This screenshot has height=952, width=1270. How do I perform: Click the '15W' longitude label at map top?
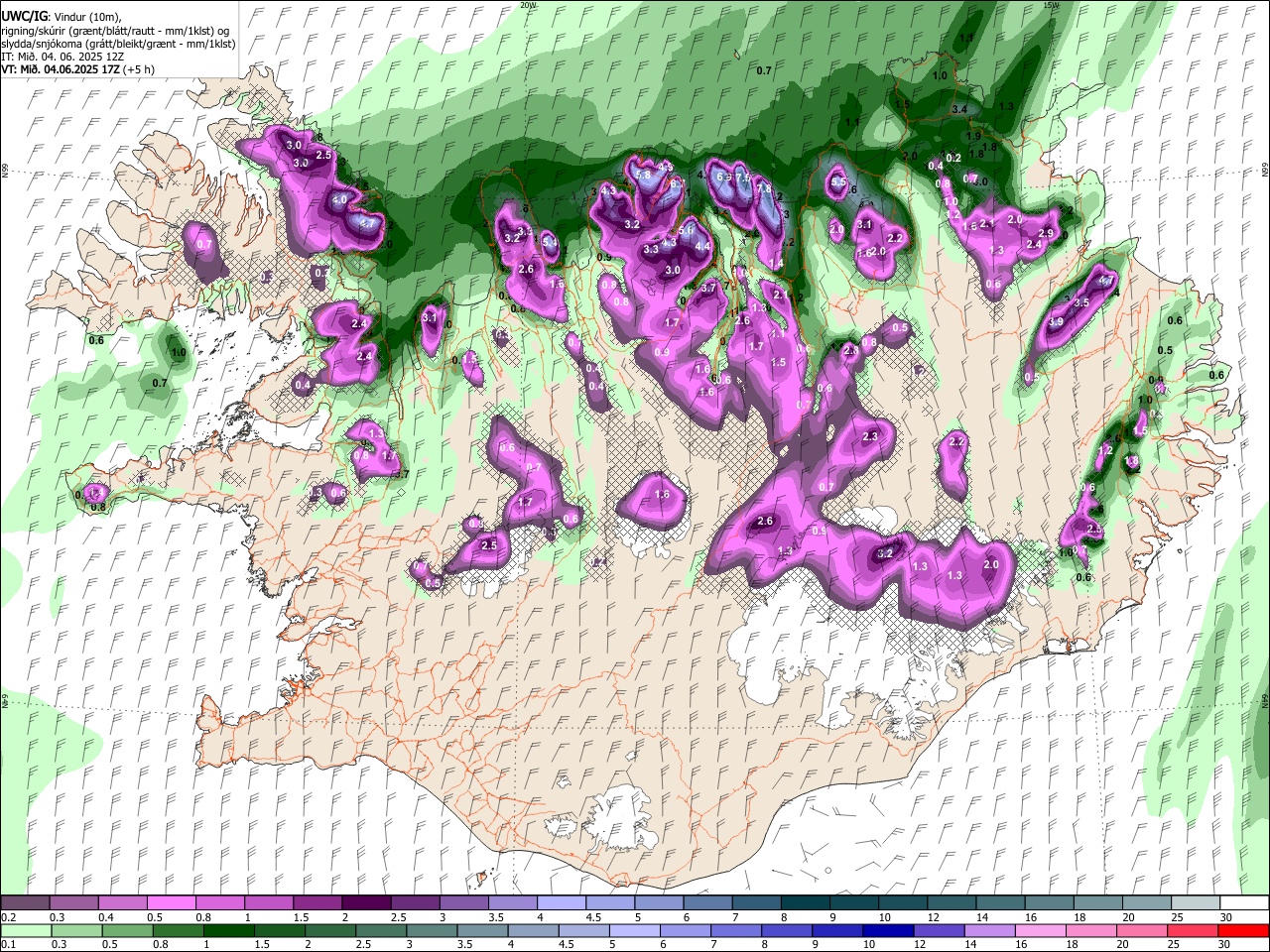coord(1052,5)
